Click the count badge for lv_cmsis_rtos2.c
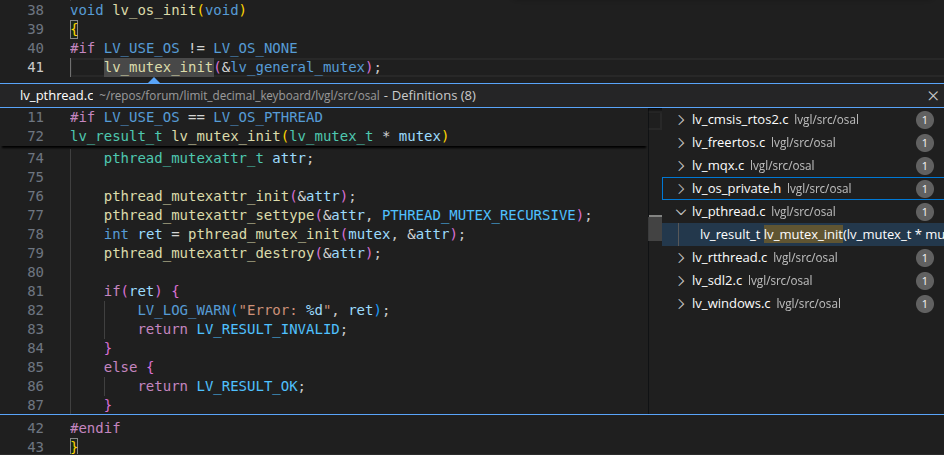This screenshot has height=455, width=944. (x=925, y=120)
